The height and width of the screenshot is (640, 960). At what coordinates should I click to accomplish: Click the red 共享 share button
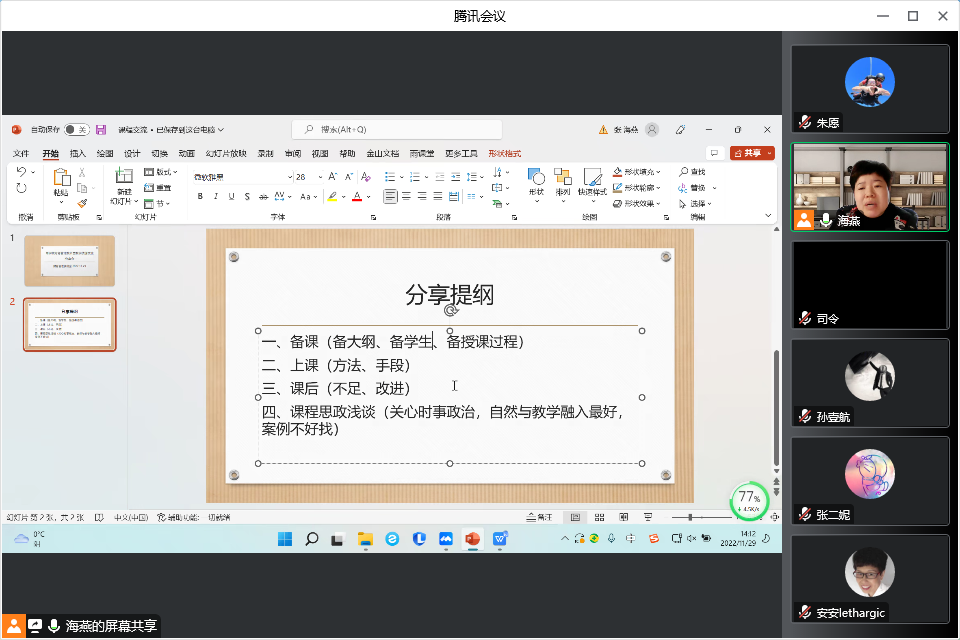[752, 153]
